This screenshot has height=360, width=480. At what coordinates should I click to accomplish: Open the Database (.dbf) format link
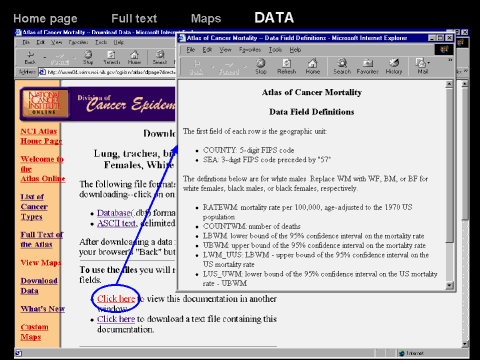coord(114,213)
